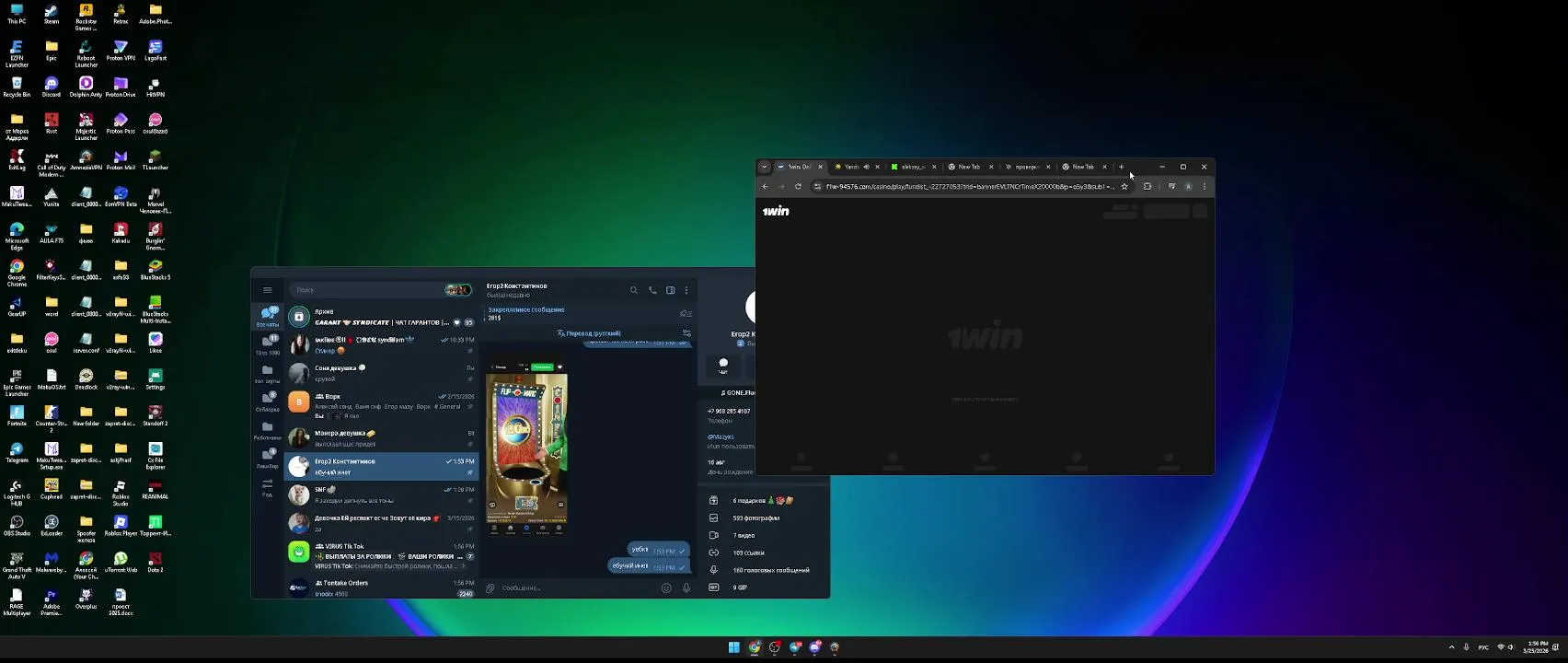
Task: Open Chrome's three-dot menu
Action: pos(1205,186)
